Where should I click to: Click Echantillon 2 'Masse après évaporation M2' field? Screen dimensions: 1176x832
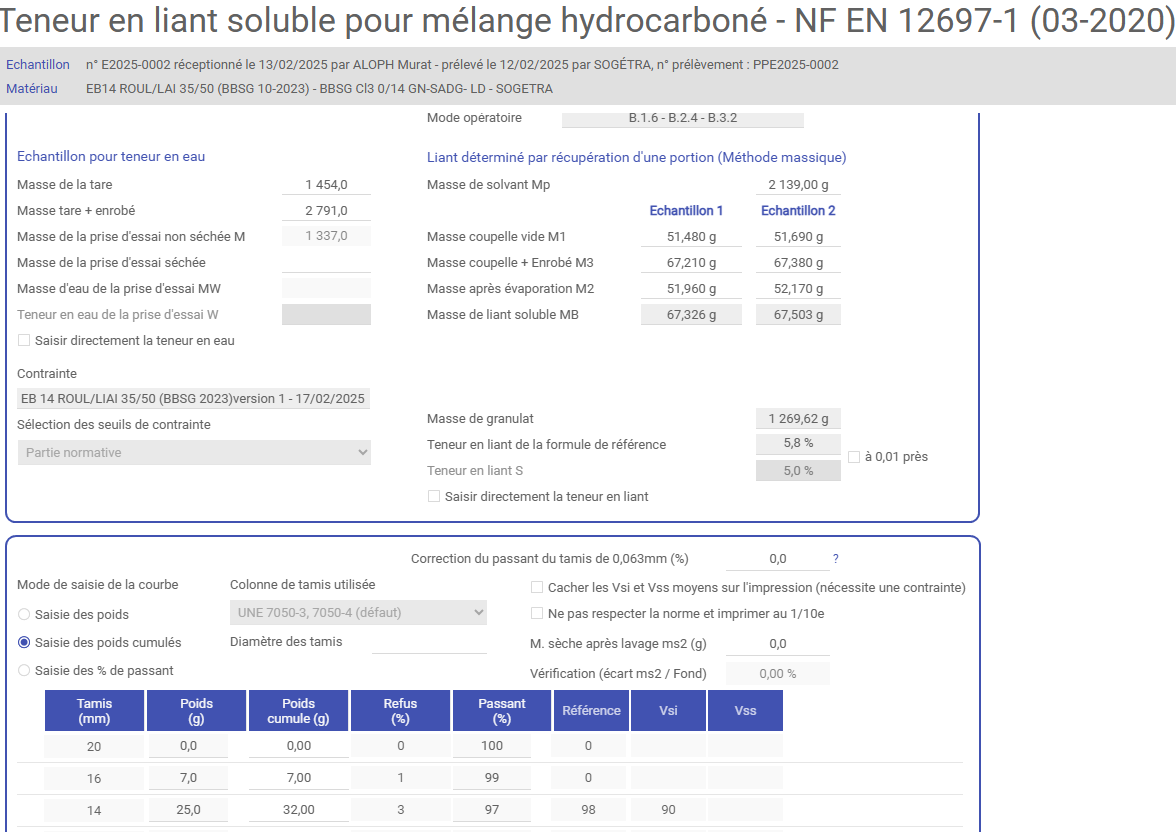pyautogui.click(x=798, y=289)
